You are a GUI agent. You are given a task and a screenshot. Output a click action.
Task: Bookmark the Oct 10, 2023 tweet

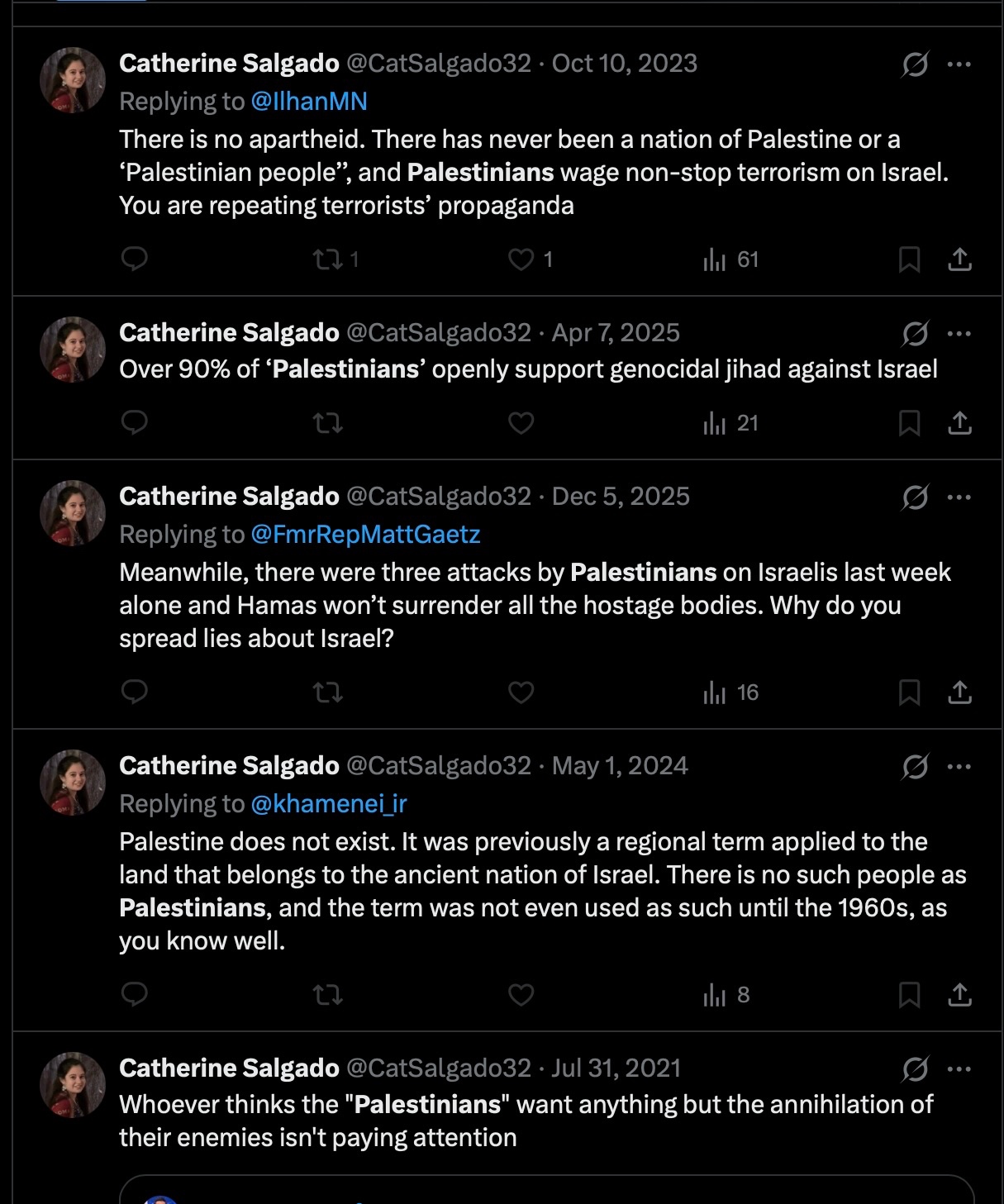pos(909,259)
